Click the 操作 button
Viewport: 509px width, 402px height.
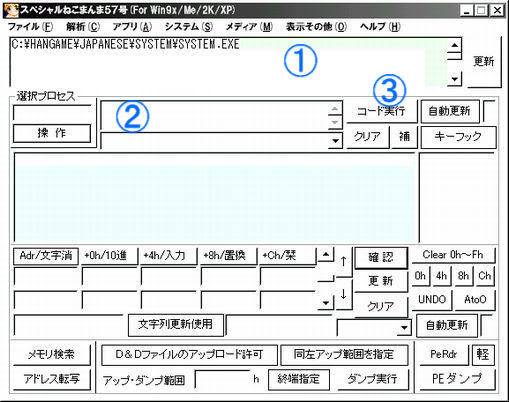[x=52, y=133]
